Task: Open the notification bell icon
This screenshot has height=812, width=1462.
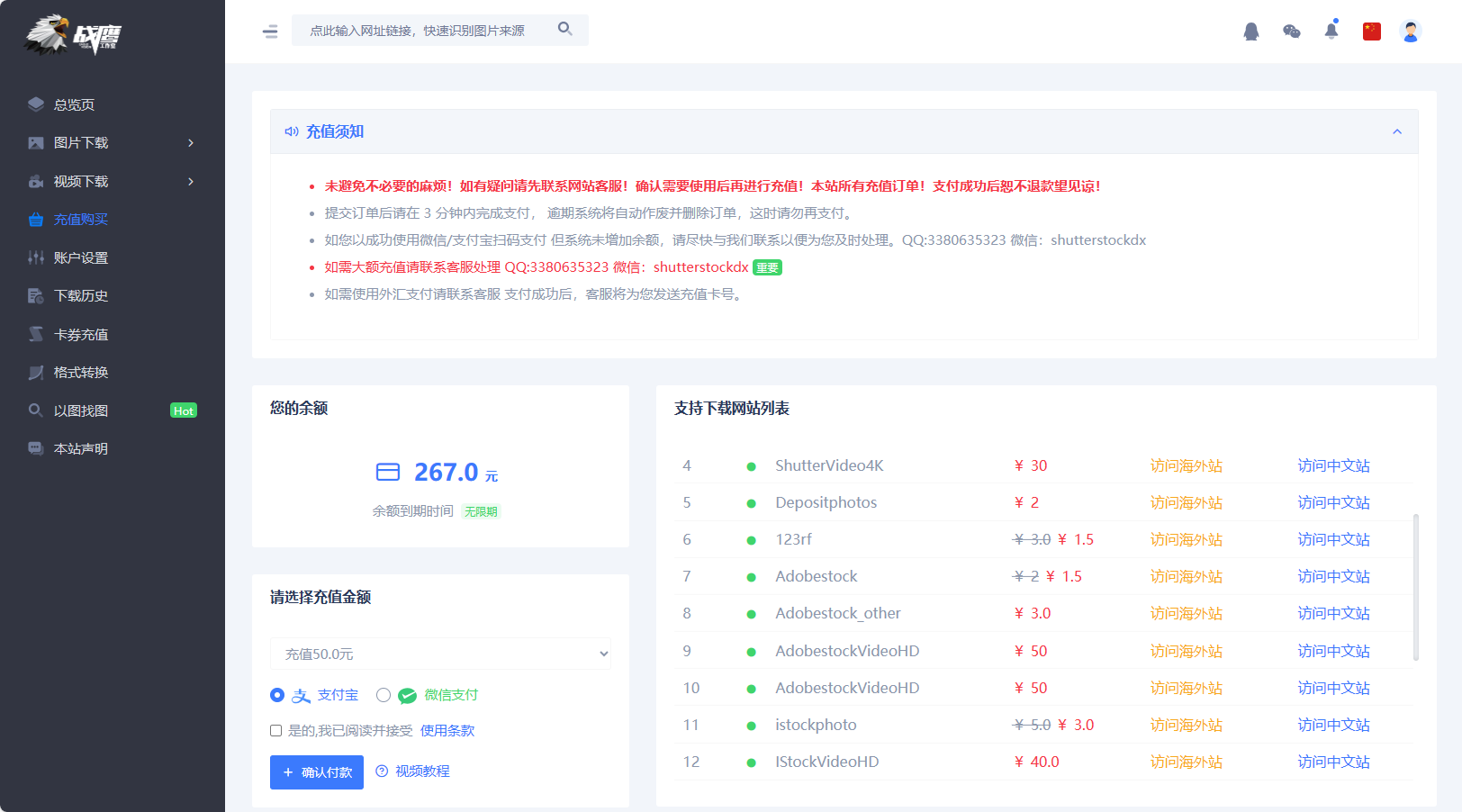Action: click(1331, 31)
